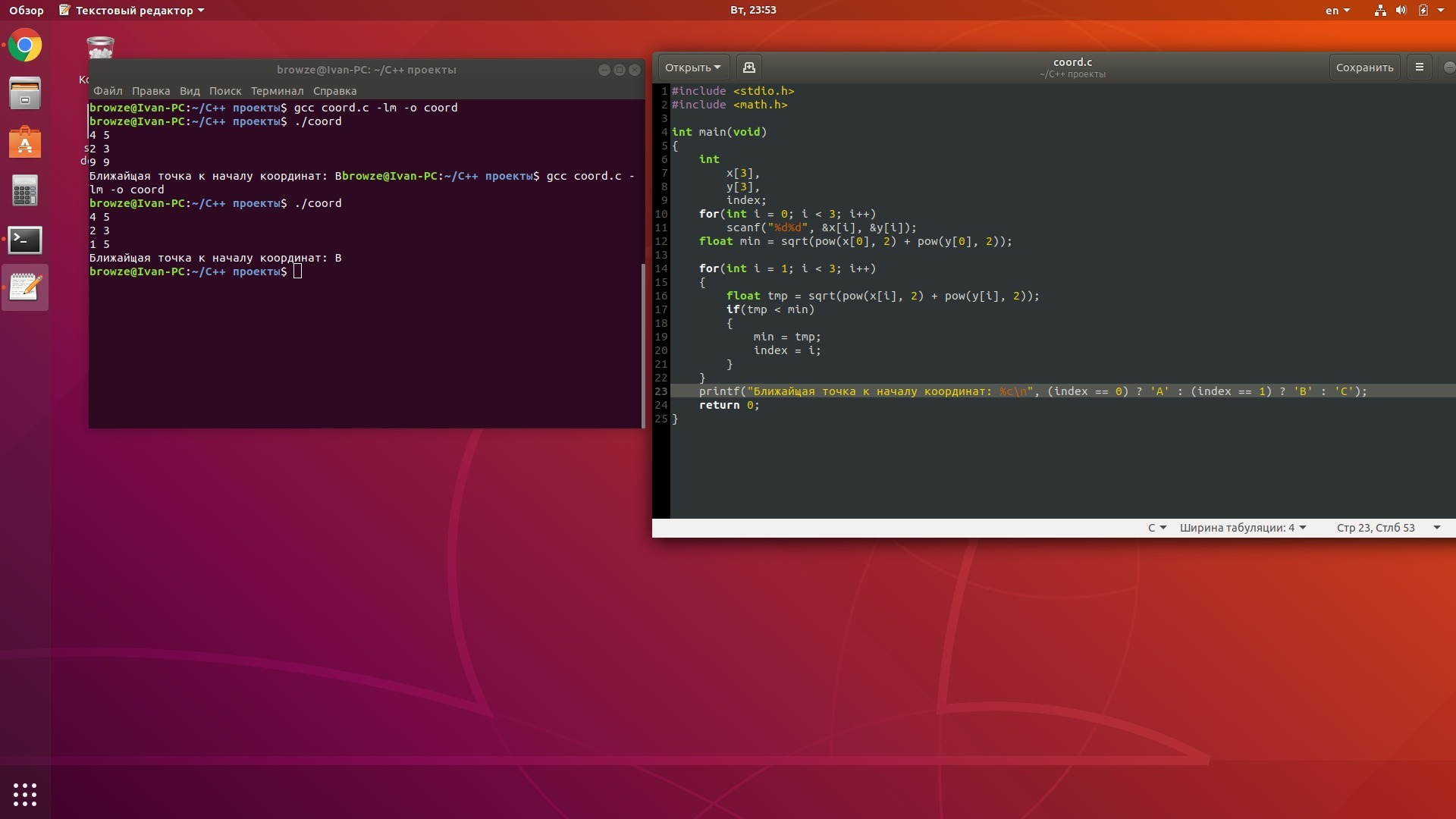Click the terminal vertical scrollbar
This screenshot has width=1456, height=819.
point(643,345)
